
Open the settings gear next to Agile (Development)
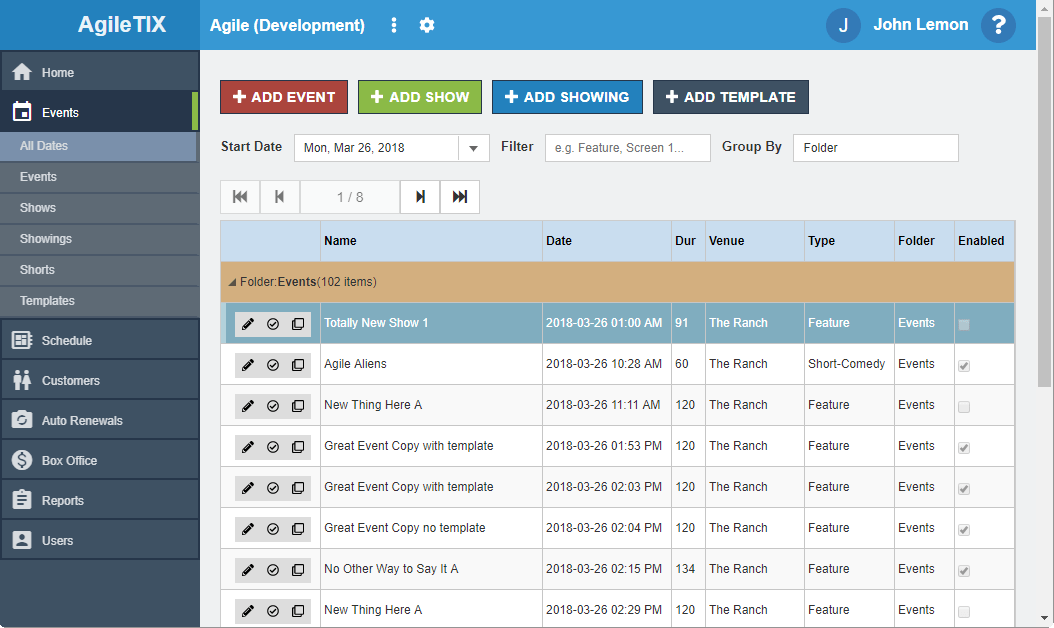(x=427, y=25)
